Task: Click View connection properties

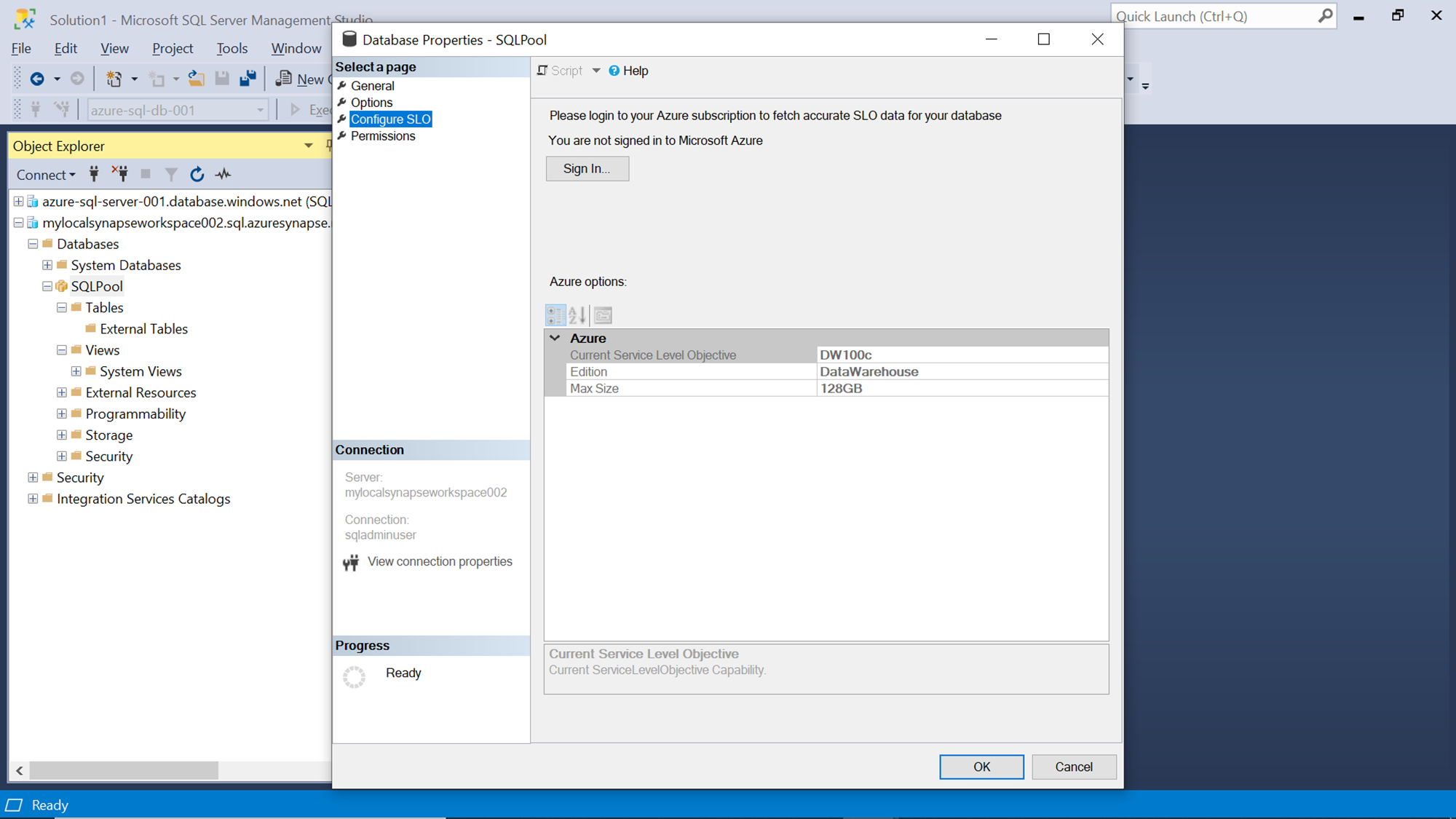Action: (x=440, y=561)
